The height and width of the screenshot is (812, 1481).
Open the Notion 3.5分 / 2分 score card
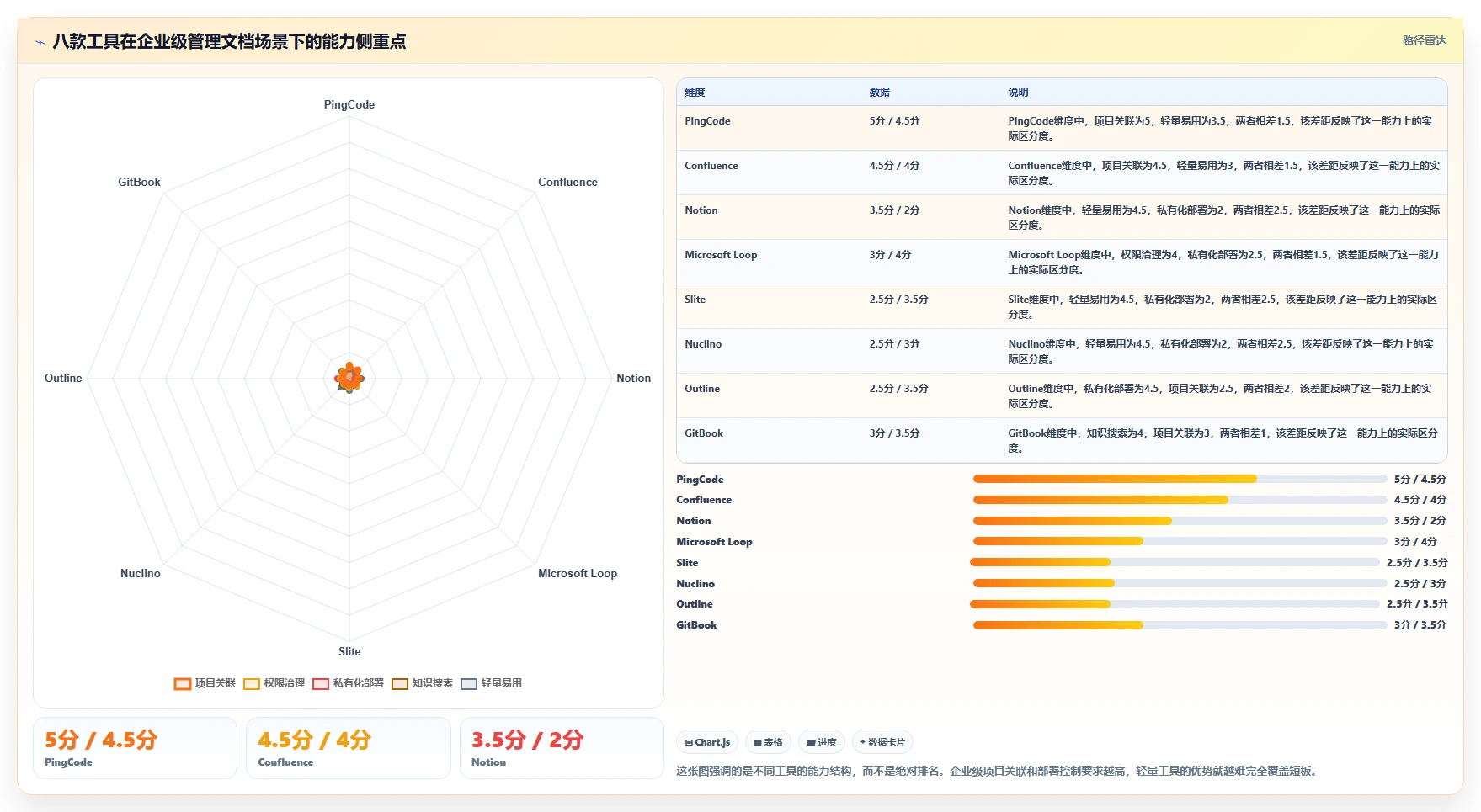562,748
